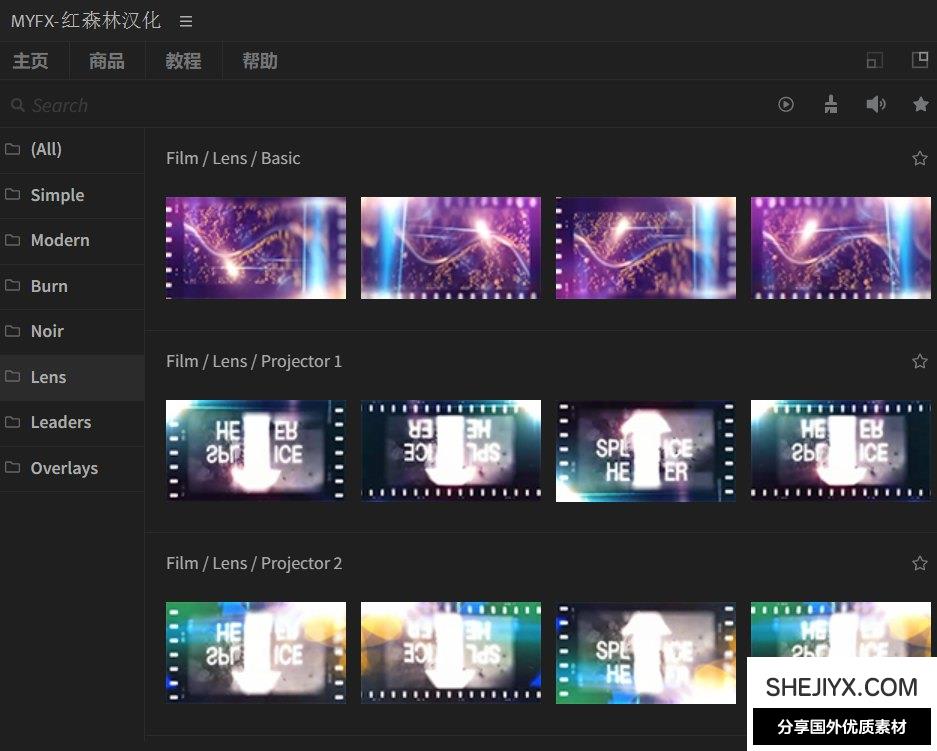Viewport: 937px width, 751px height.
Task: Star the Film / Lens / Projector 1 preset
Action: click(920, 361)
